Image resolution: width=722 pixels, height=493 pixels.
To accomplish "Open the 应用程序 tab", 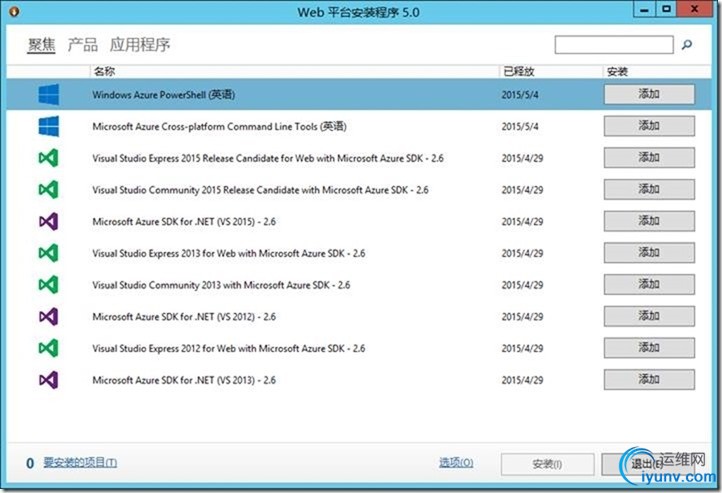I will (x=140, y=45).
